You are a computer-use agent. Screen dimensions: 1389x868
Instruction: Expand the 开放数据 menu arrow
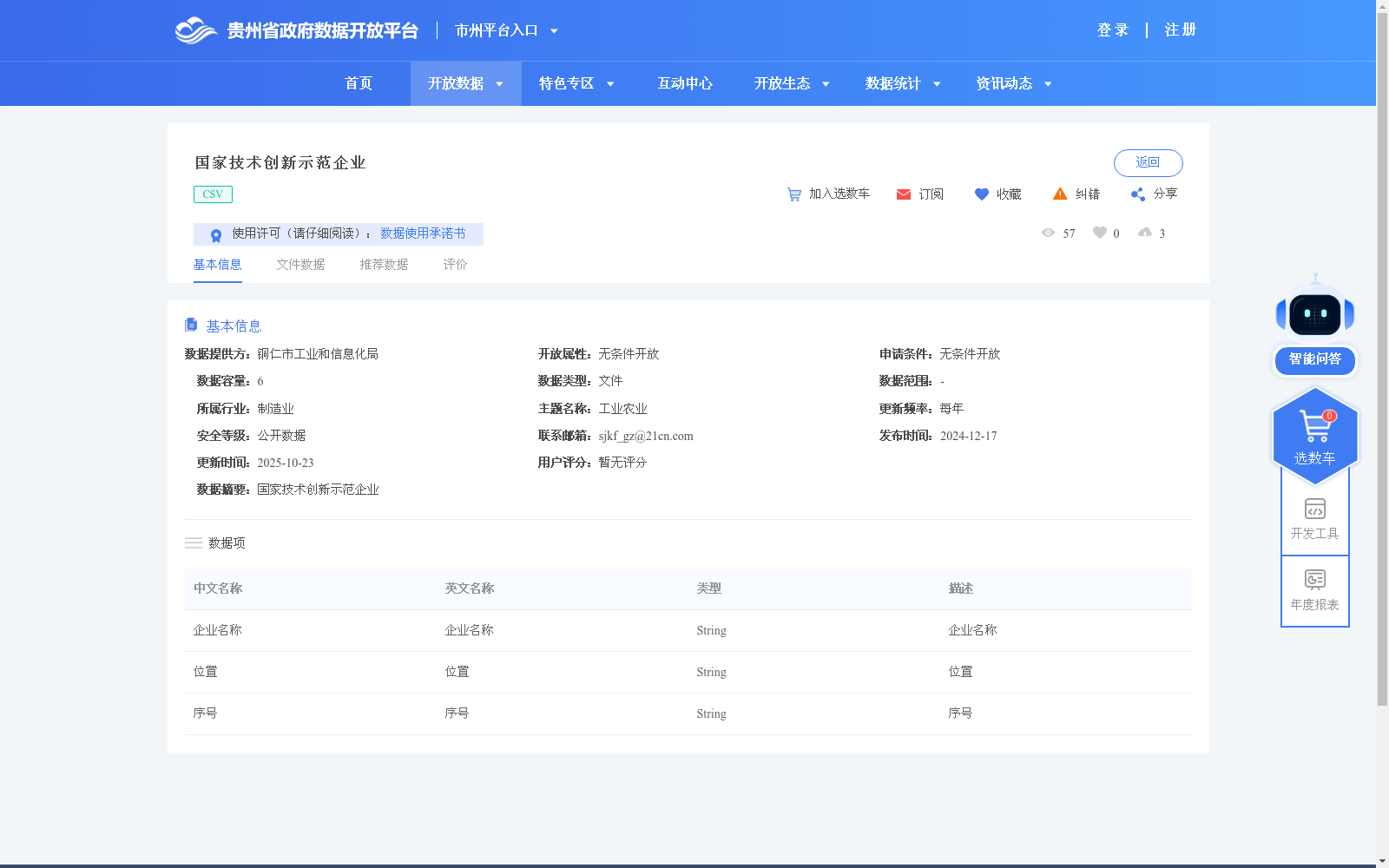click(x=499, y=84)
